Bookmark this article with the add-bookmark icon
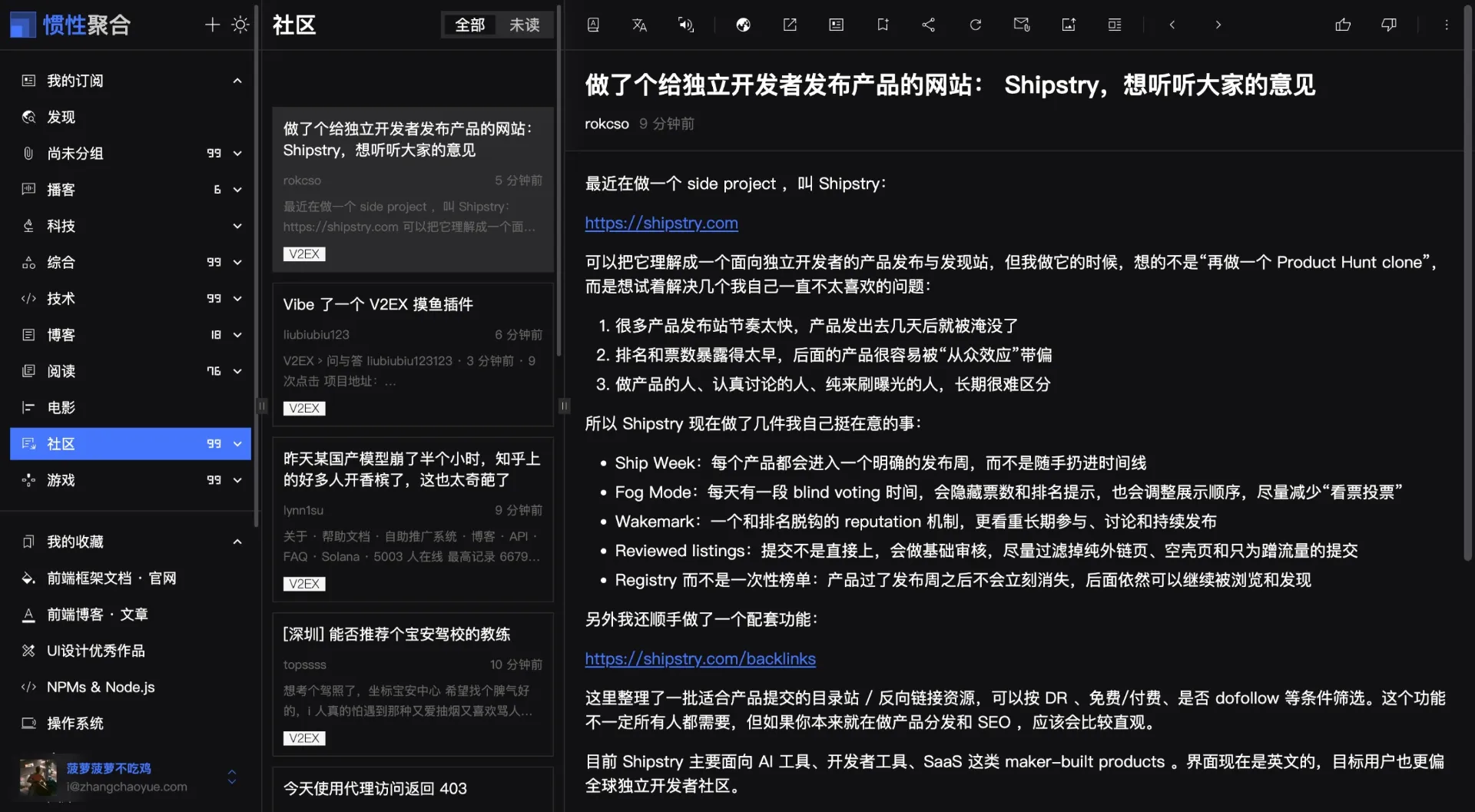This screenshot has height=812, width=1475. (x=883, y=25)
